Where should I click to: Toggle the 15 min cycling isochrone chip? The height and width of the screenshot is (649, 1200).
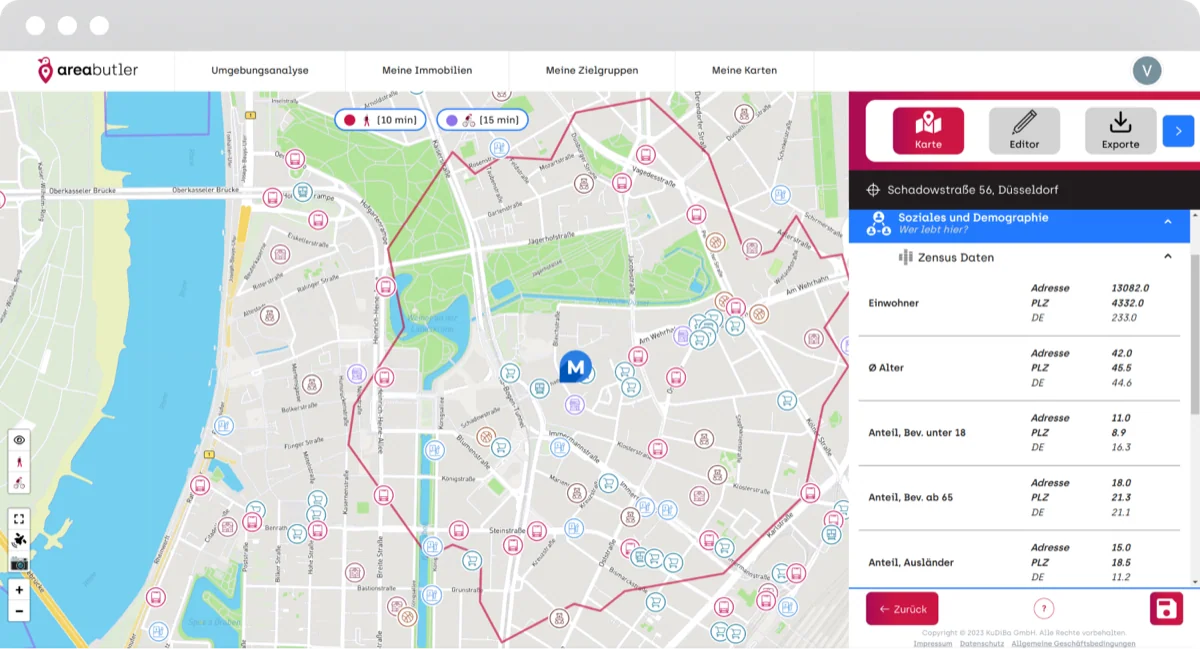[482, 120]
